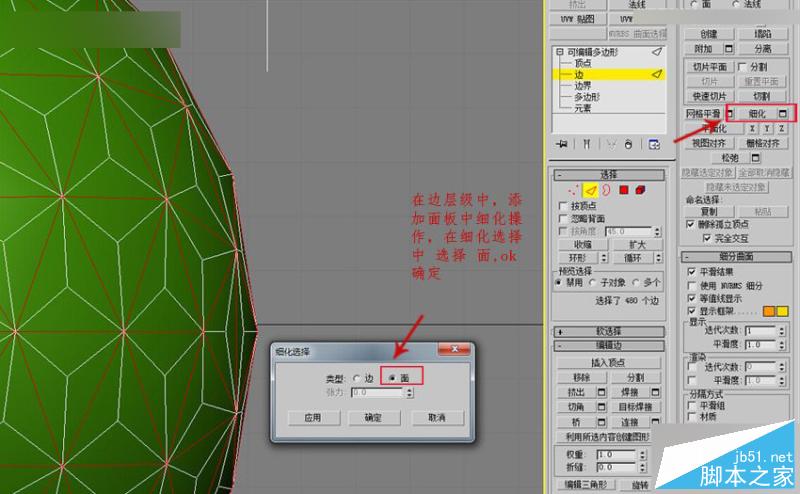800x494 pixels.
Task: Click 取消 in 细化选择 dialog
Action: pos(437,418)
